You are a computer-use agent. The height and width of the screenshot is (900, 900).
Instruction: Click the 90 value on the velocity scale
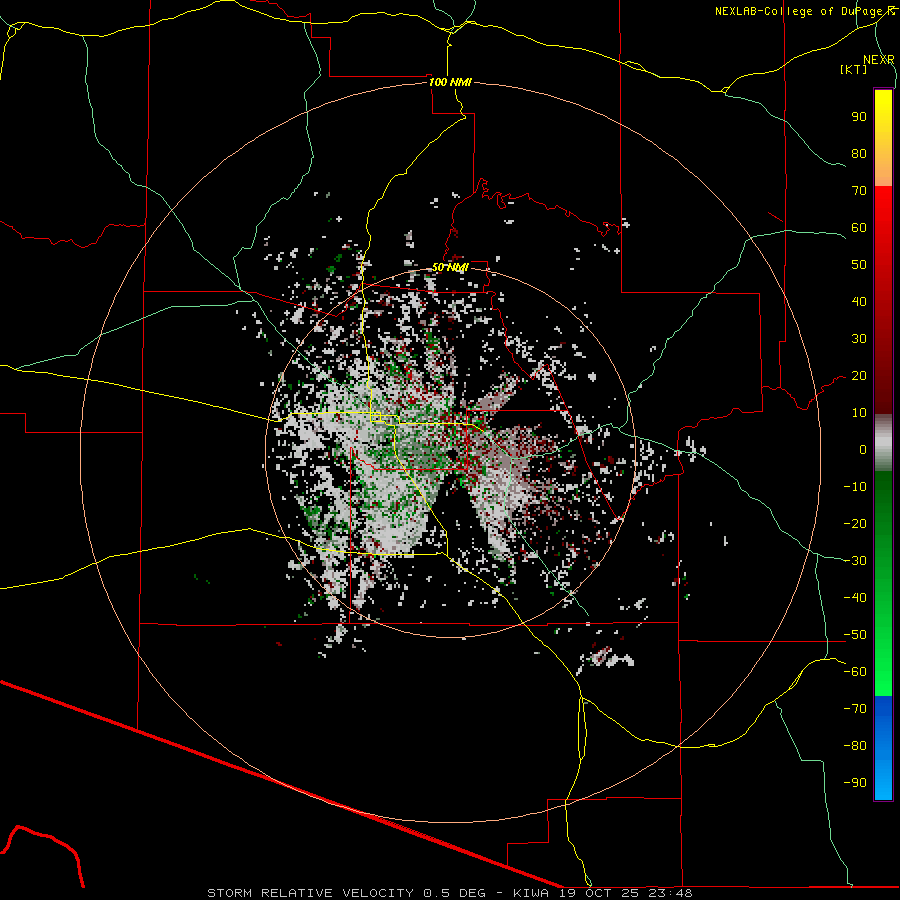click(x=859, y=117)
